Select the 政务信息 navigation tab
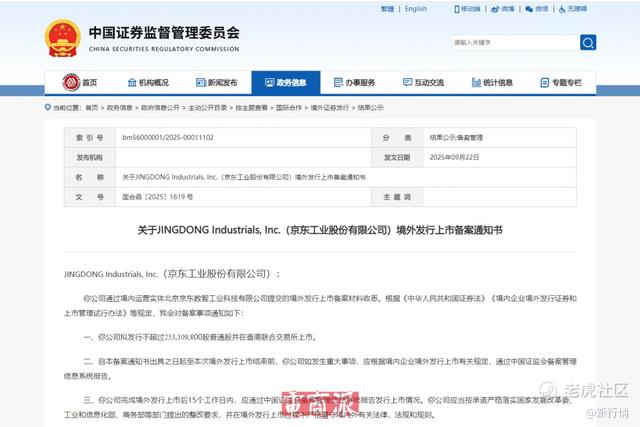Screen dimensions: 640x427 [286, 82]
